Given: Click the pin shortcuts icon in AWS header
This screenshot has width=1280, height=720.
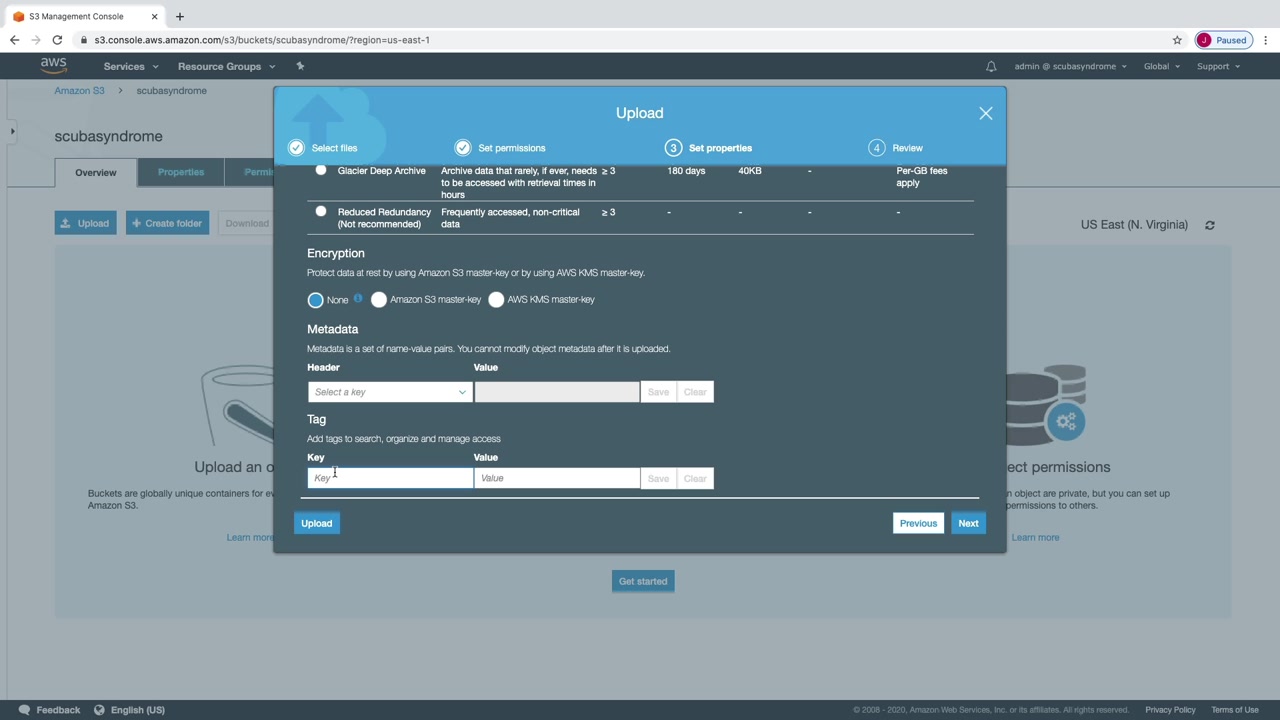Looking at the screenshot, I should [x=300, y=66].
